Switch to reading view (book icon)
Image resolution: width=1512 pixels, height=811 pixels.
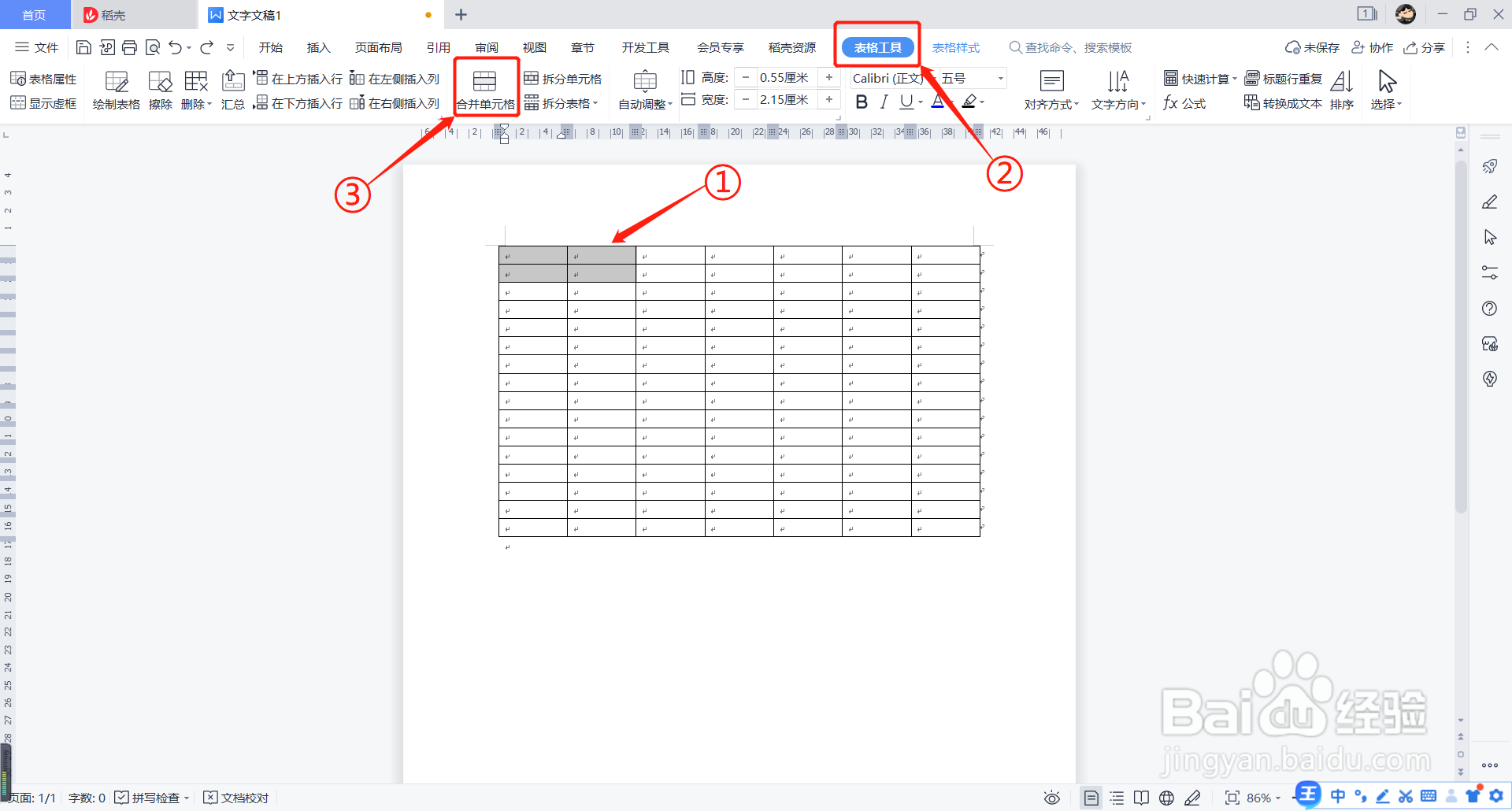click(1141, 798)
